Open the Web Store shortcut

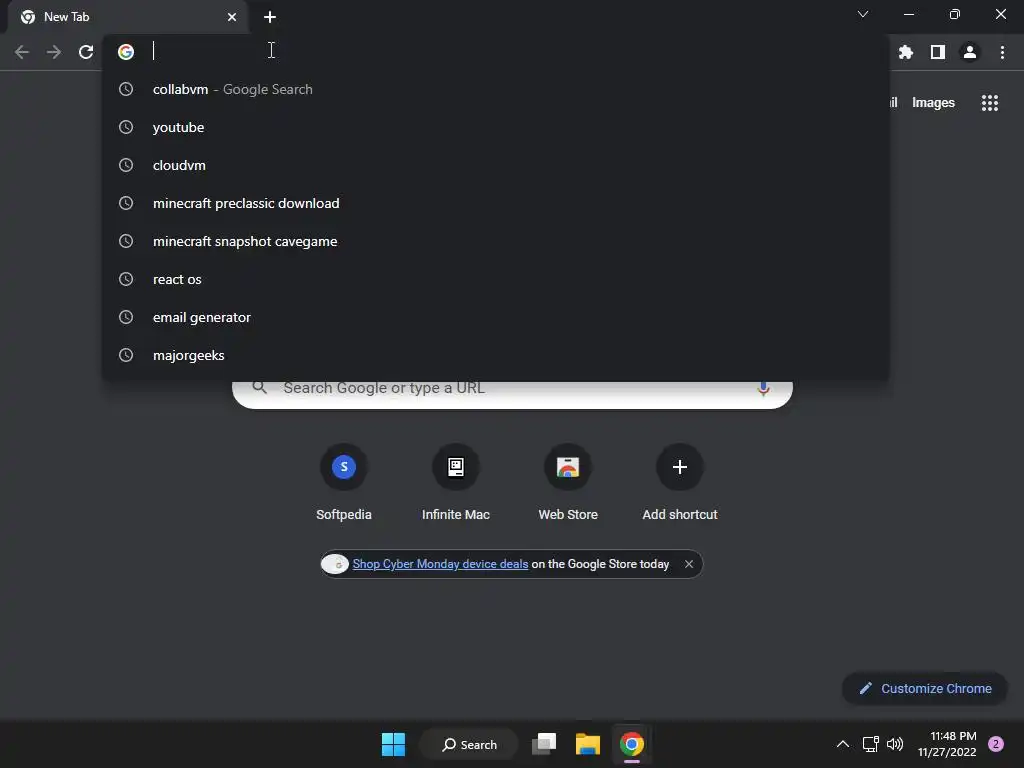click(x=568, y=482)
